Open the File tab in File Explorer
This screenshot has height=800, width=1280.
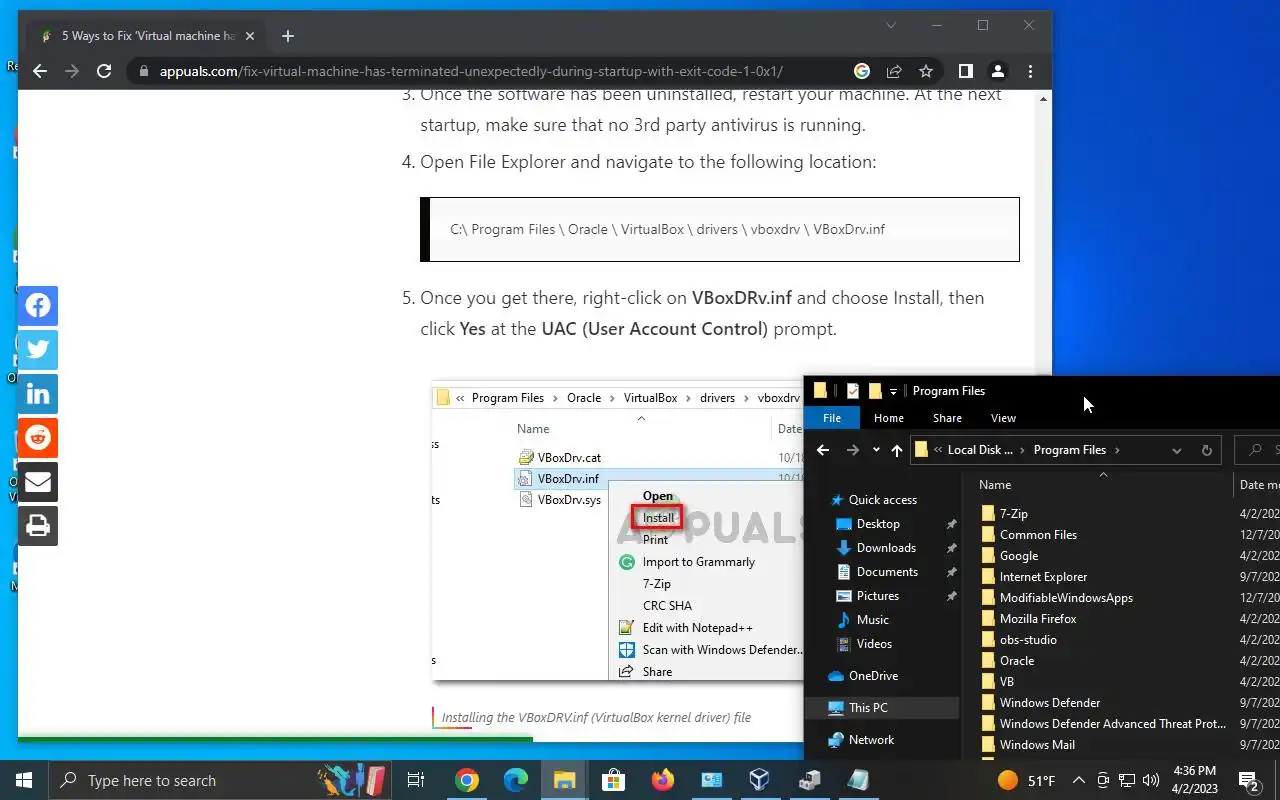pos(832,418)
